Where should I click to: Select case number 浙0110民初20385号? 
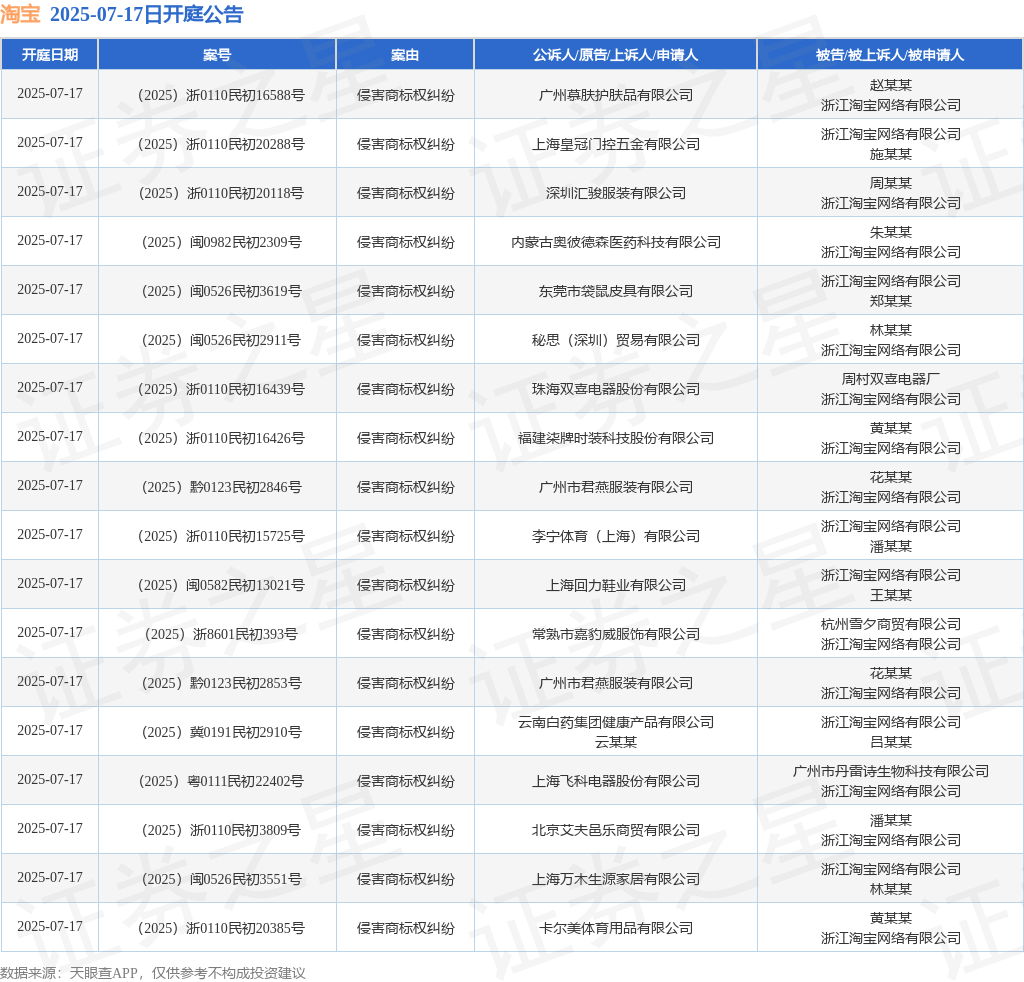click(221, 928)
